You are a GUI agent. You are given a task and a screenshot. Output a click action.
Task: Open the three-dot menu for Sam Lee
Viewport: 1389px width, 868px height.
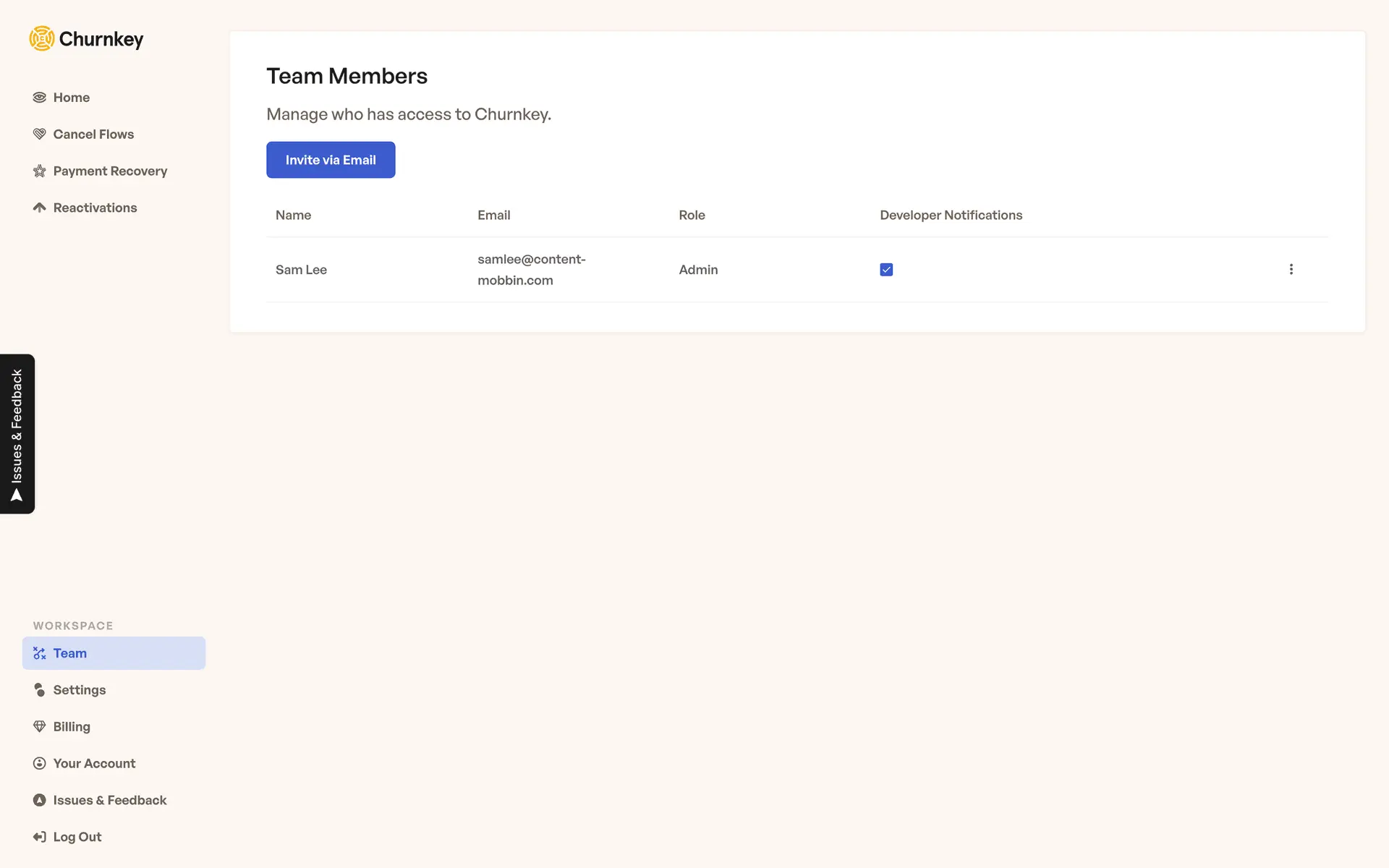1291,270
